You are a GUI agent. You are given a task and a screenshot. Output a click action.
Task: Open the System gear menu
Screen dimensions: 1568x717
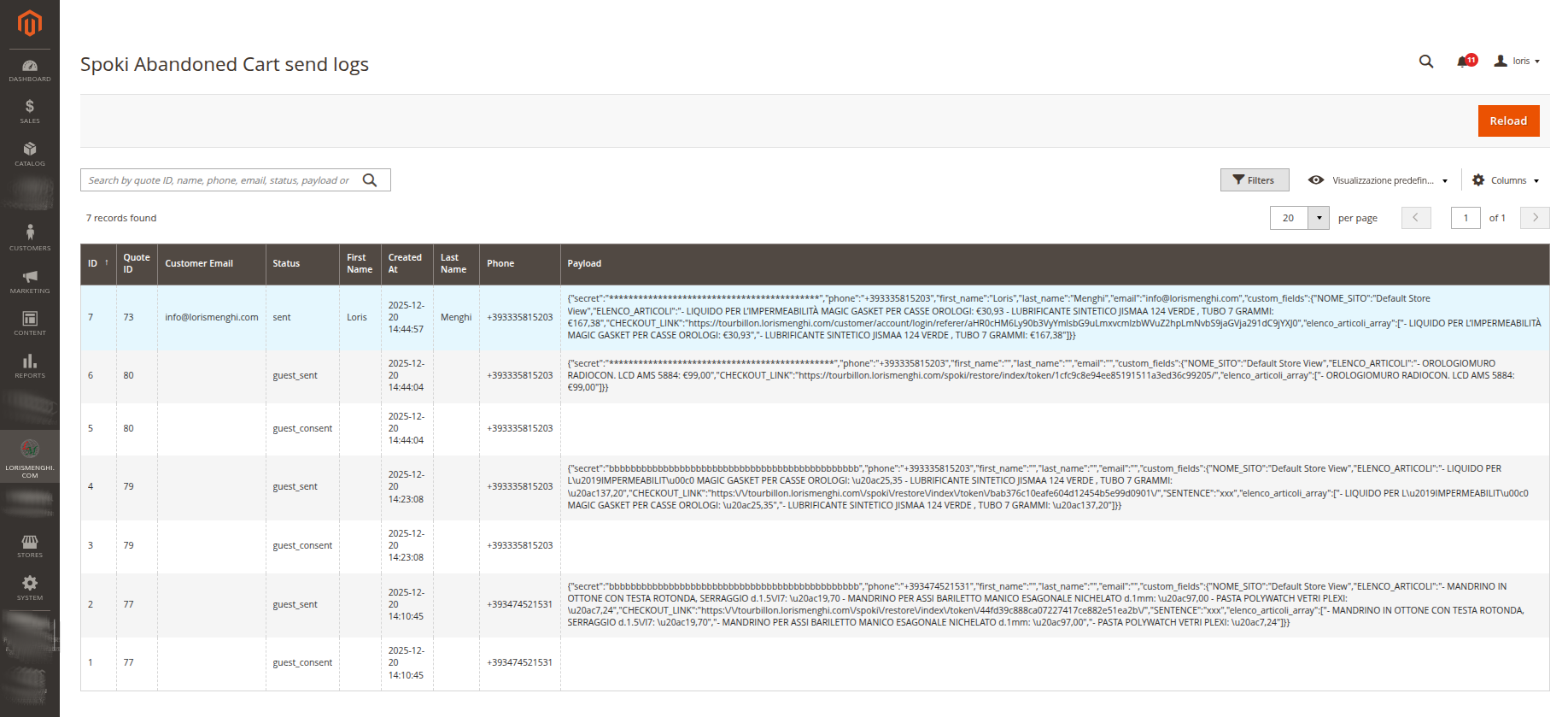(x=30, y=587)
